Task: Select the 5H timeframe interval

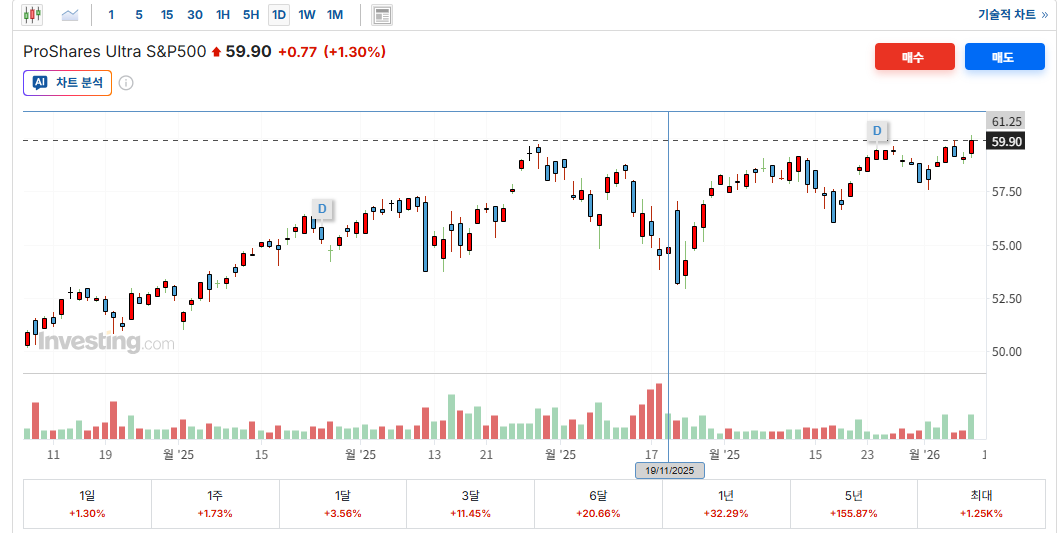Action: (251, 15)
